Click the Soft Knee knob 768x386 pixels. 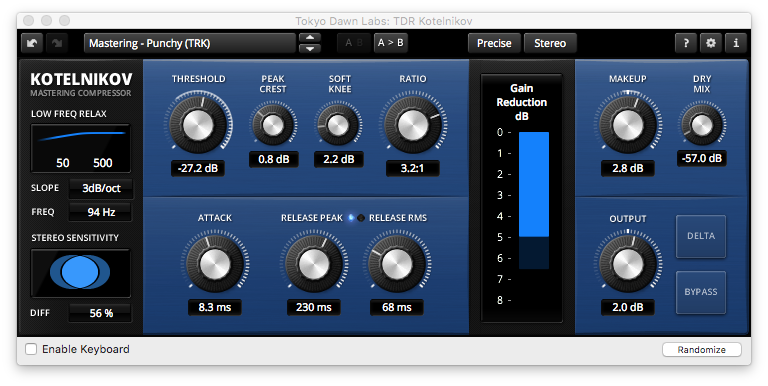click(x=338, y=125)
